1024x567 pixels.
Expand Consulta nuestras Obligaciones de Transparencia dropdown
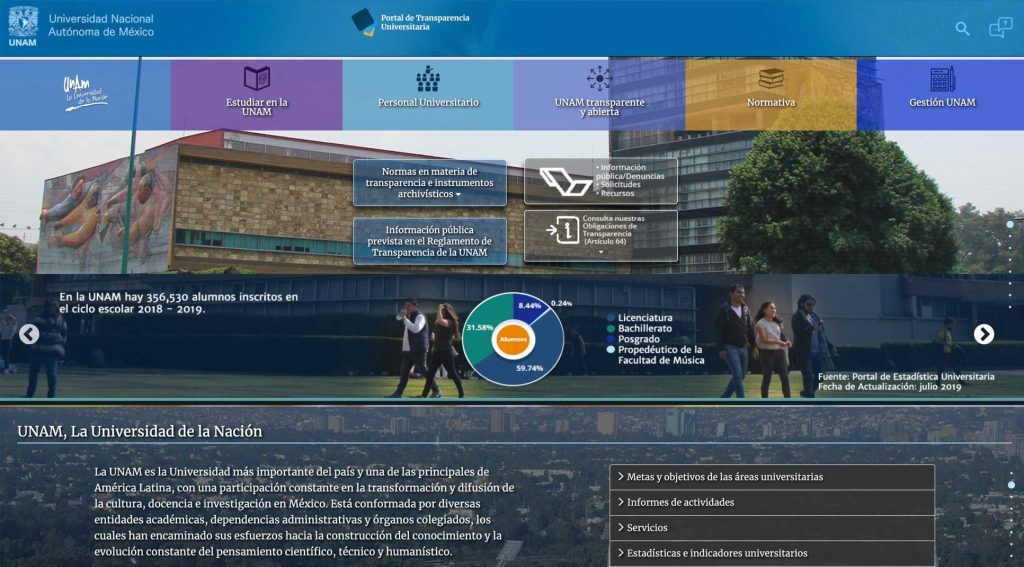point(601,236)
